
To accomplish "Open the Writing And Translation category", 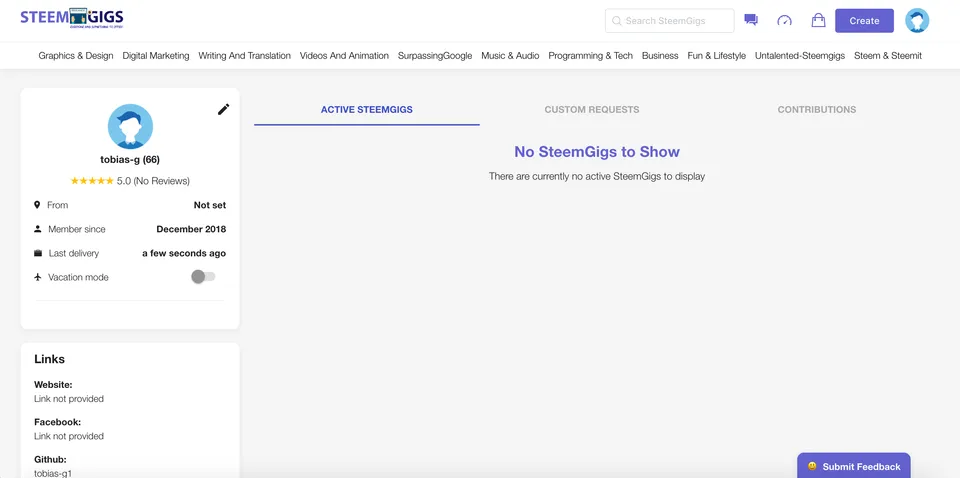I will click(x=244, y=56).
